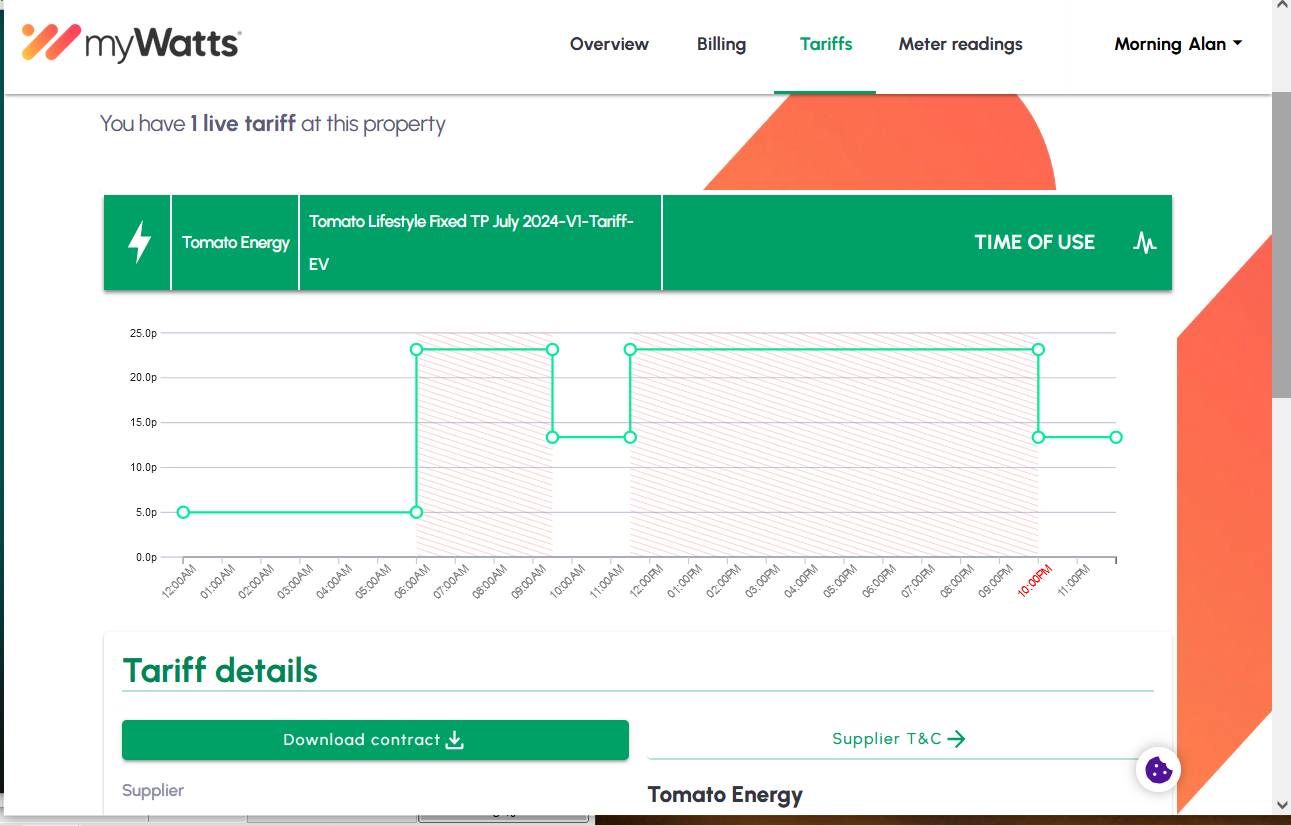Click the upper 11:30AM chart point near 23p
Viewport: 1291px width, 826px height.
pos(630,349)
